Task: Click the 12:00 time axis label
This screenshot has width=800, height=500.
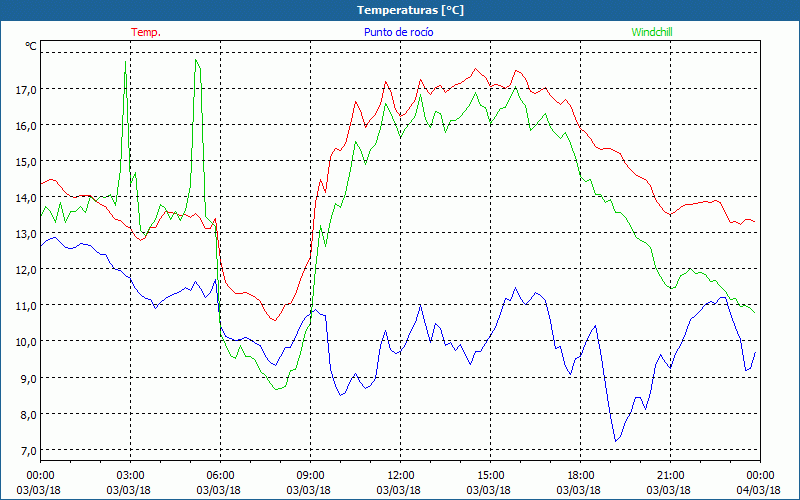Action: 401,476
